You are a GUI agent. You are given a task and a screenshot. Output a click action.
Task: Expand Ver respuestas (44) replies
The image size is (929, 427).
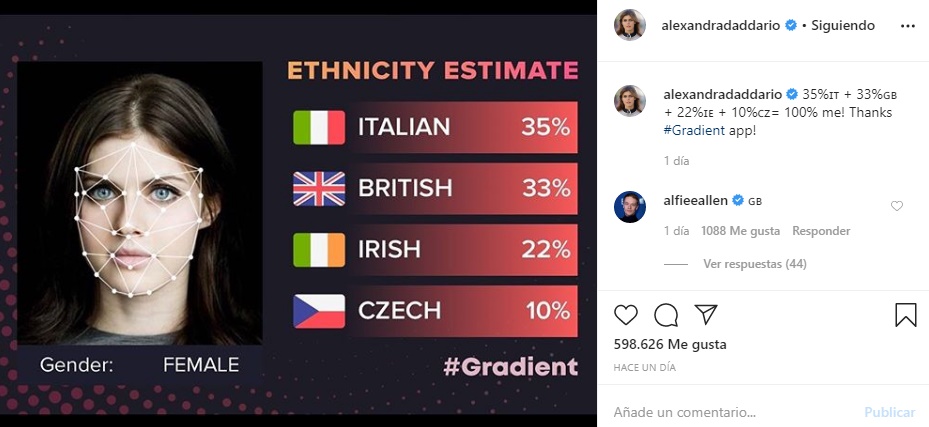(755, 264)
